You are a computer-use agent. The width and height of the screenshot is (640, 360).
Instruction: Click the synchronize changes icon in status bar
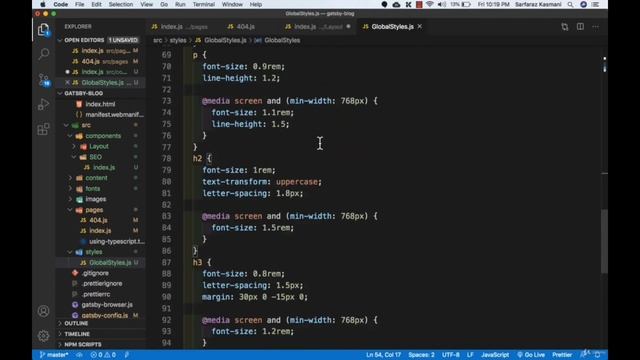coord(79,355)
